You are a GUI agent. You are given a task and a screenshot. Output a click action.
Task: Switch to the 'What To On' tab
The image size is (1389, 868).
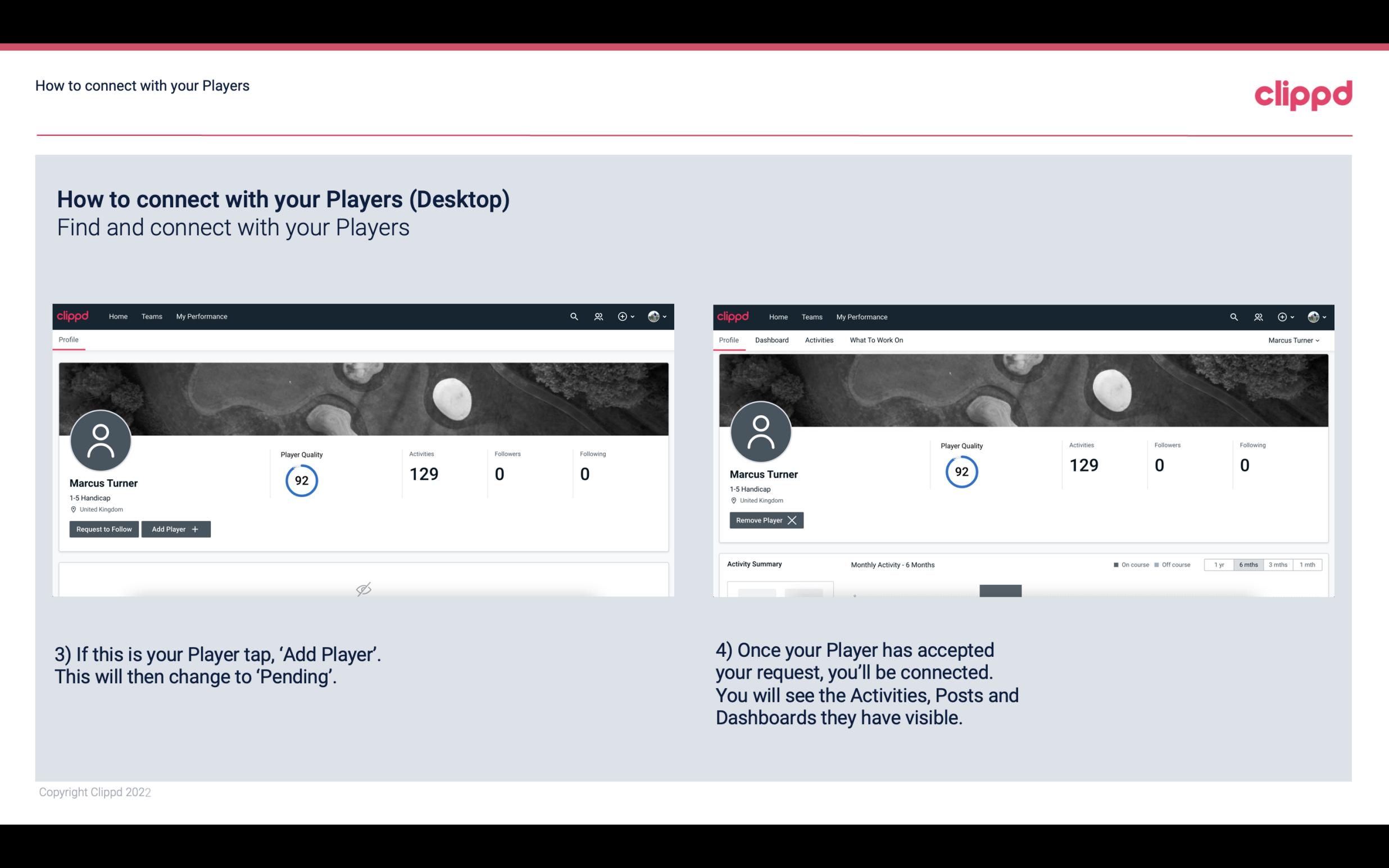(x=877, y=340)
